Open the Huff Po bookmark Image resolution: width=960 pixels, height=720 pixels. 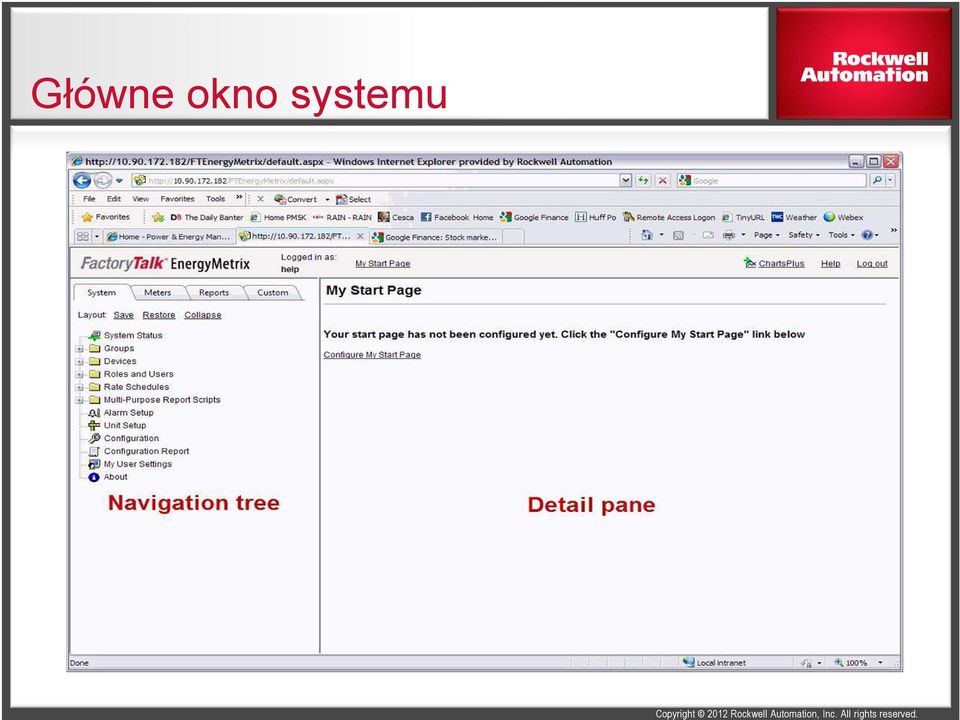(596, 217)
